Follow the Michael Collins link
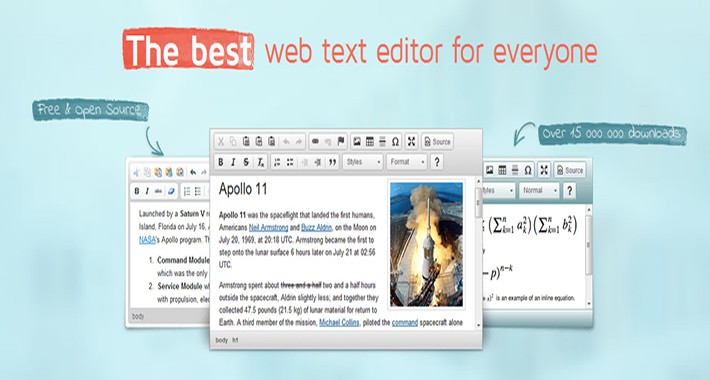Image resolution: width=710 pixels, height=380 pixels. 339,322
